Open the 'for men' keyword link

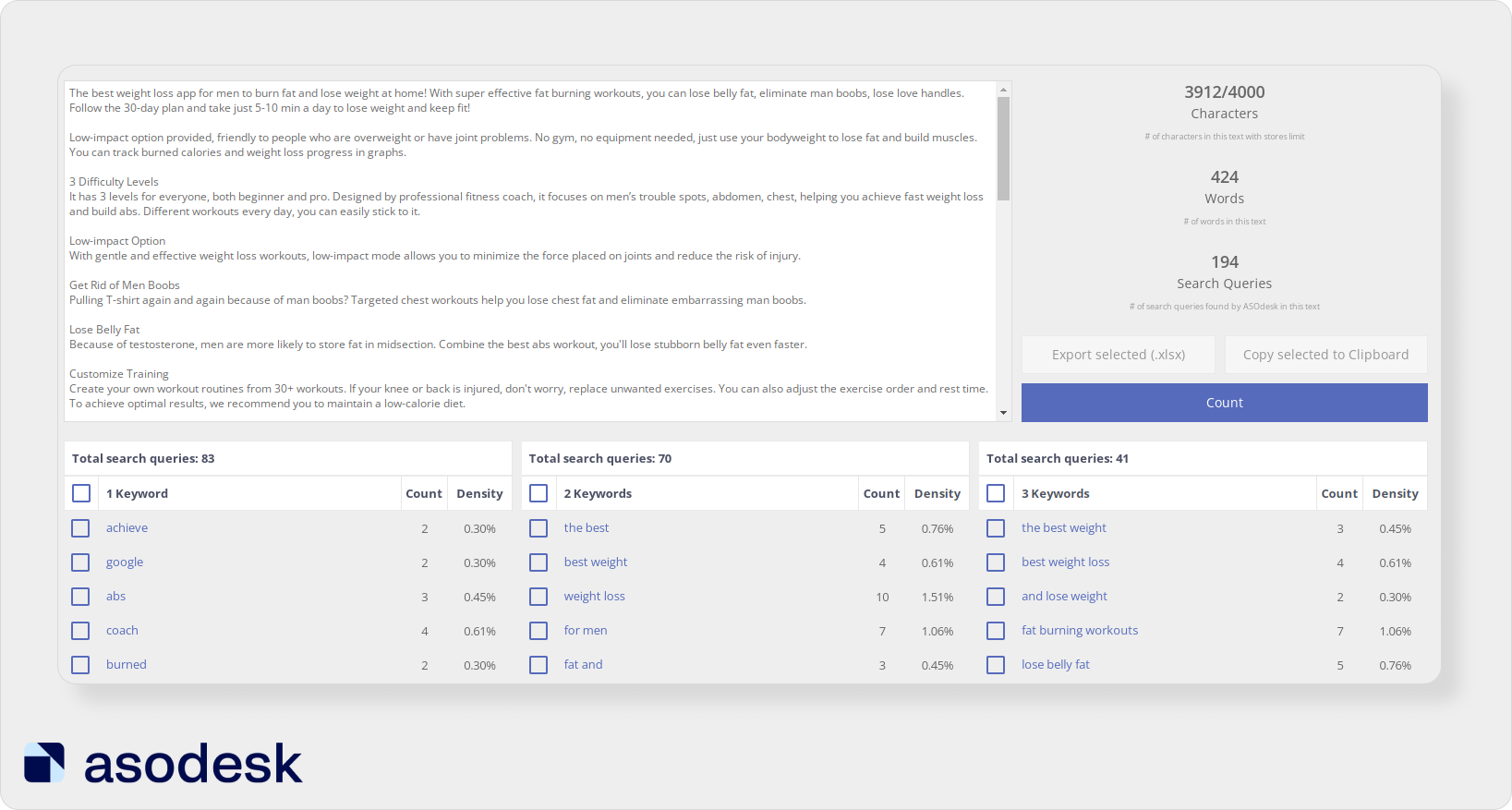tap(586, 631)
